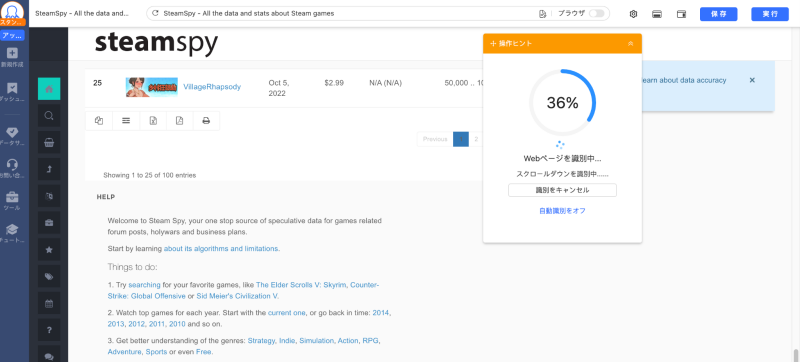The image size is (800, 362).
Task: Open the chat bubbles icon in SteamSpy sidebar
Action: (49, 356)
